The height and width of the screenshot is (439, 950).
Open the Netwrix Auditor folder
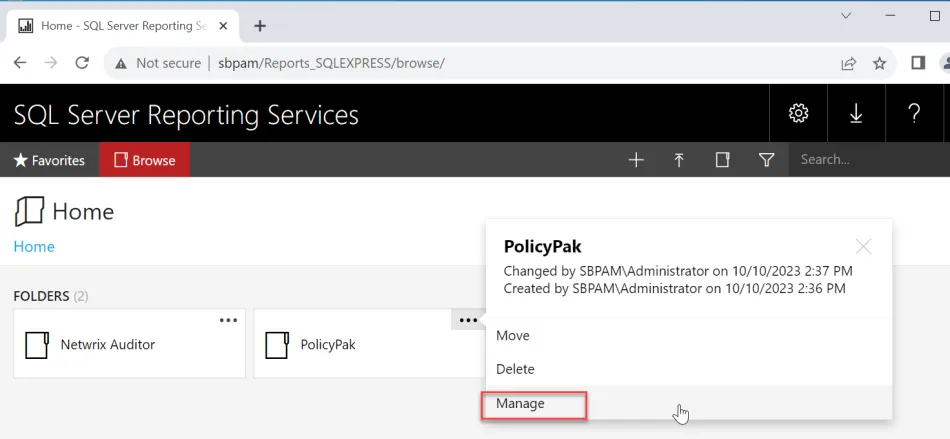tap(108, 345)
